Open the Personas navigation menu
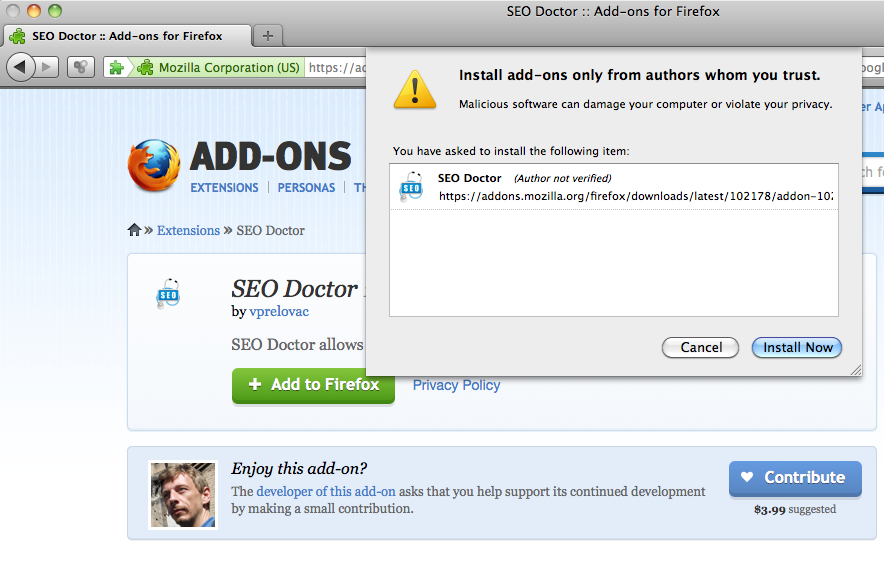This screenshot has width=884, height=561. 306,188
